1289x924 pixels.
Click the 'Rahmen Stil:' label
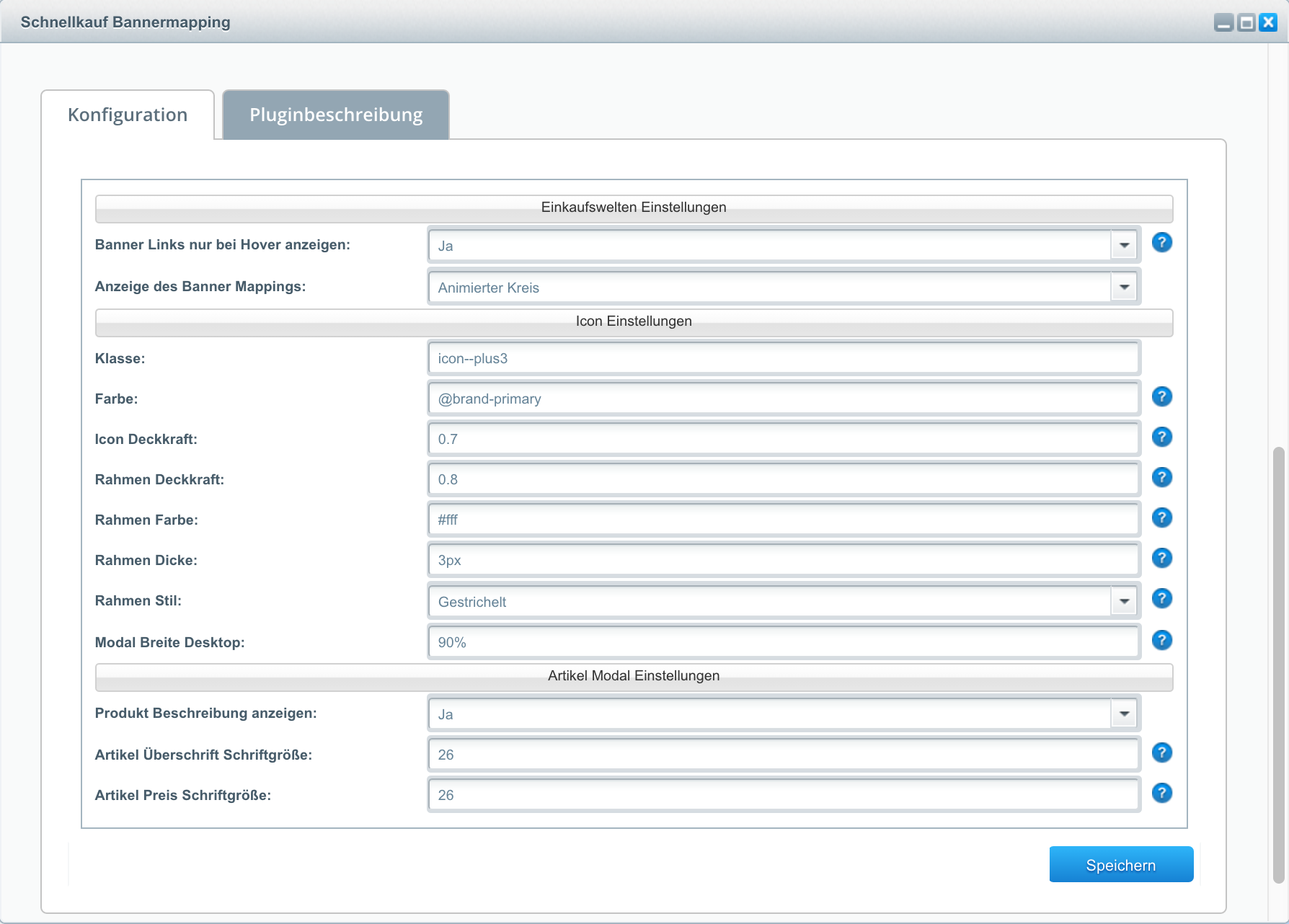tap(138, 600)
